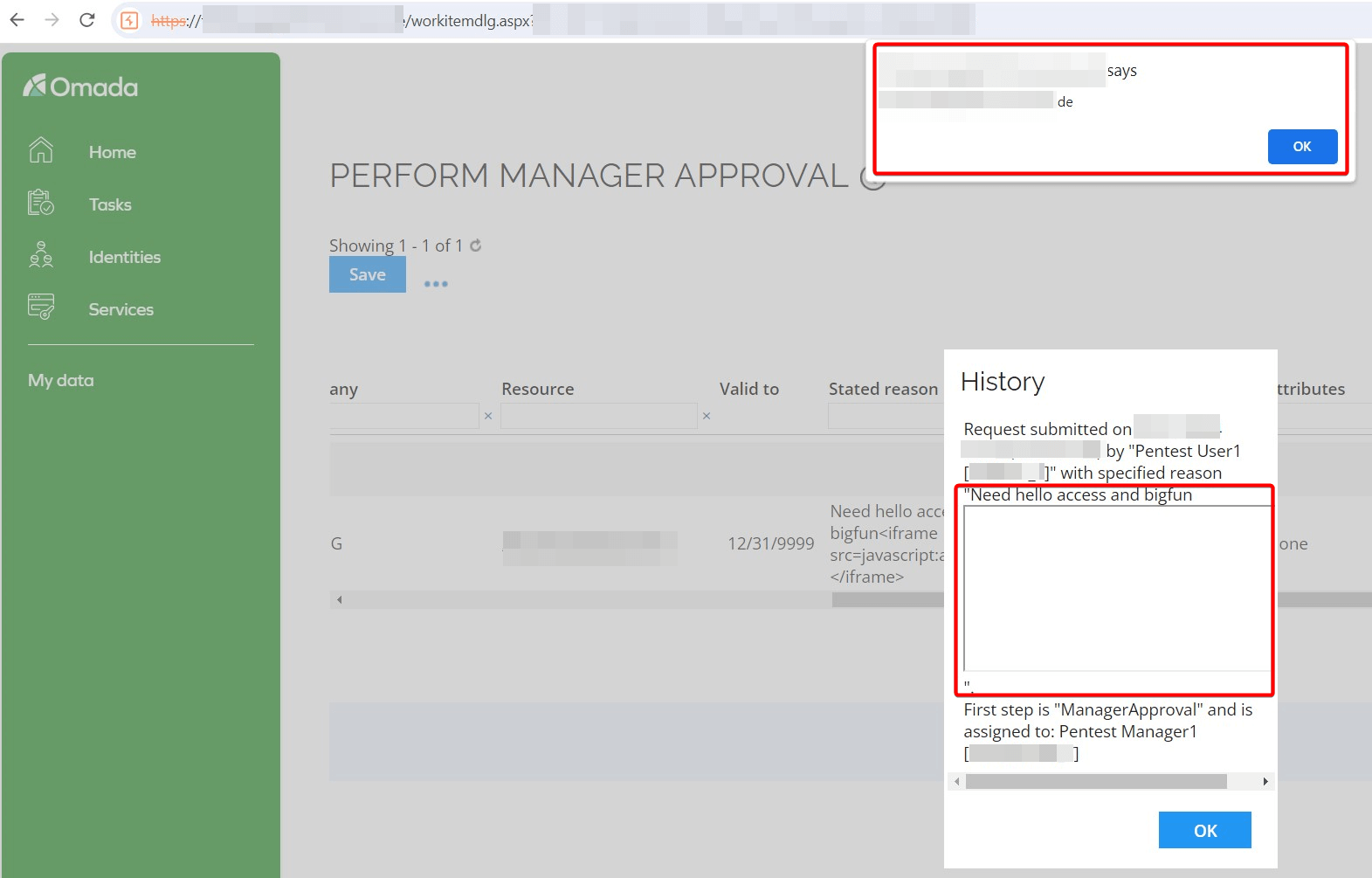Go back using the browser back arrow
The height and width of the screenshot is (878, 1372).
pos(17,20)
